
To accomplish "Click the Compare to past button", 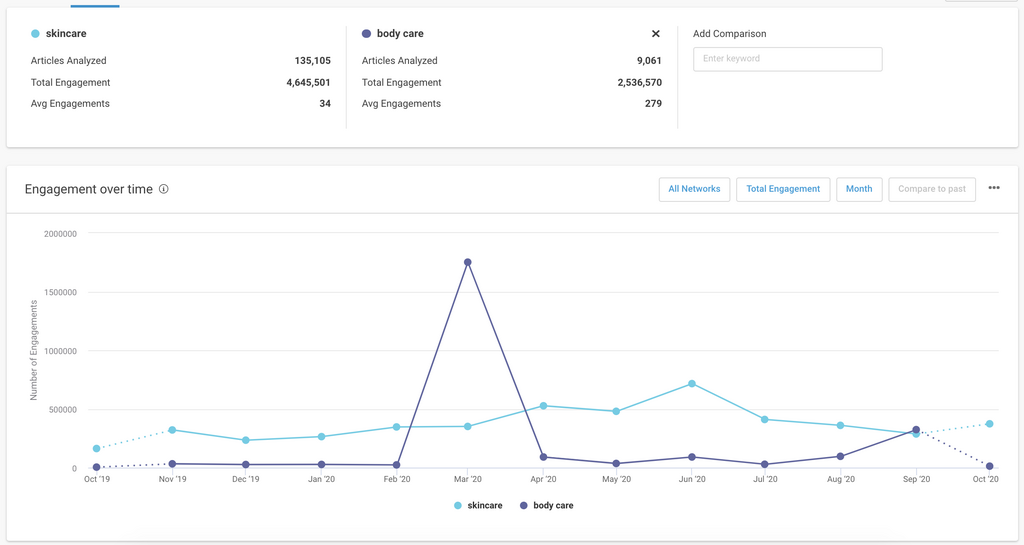I will [931, 189].
